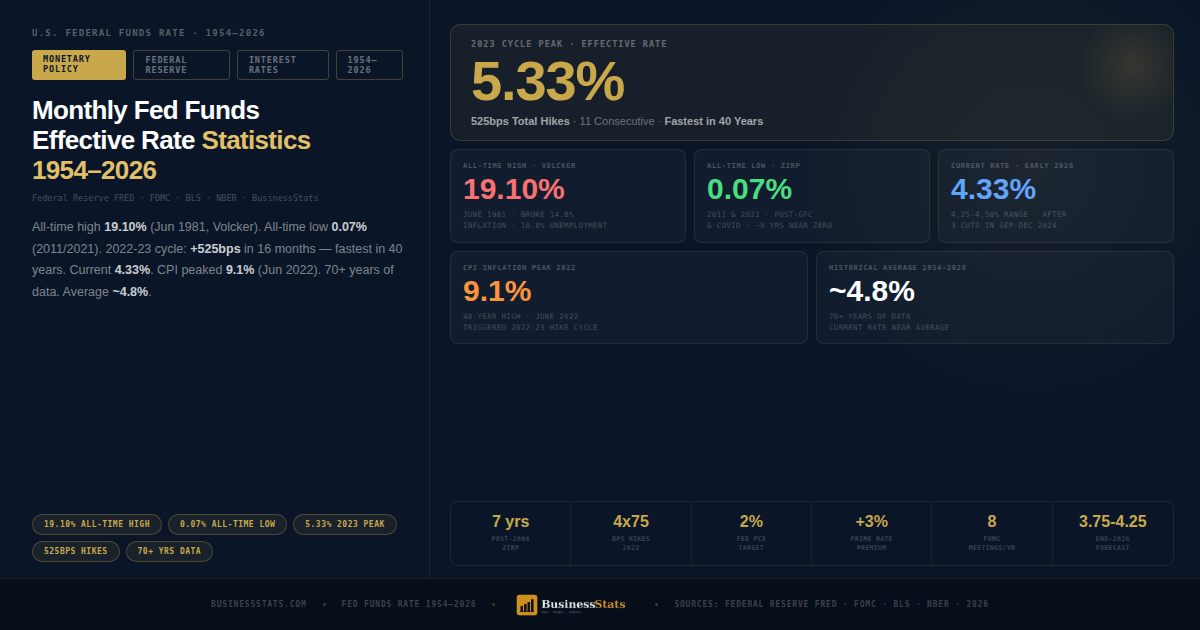Select the 2023 Cycle Peak 5.33% card

tap(812, 83)
